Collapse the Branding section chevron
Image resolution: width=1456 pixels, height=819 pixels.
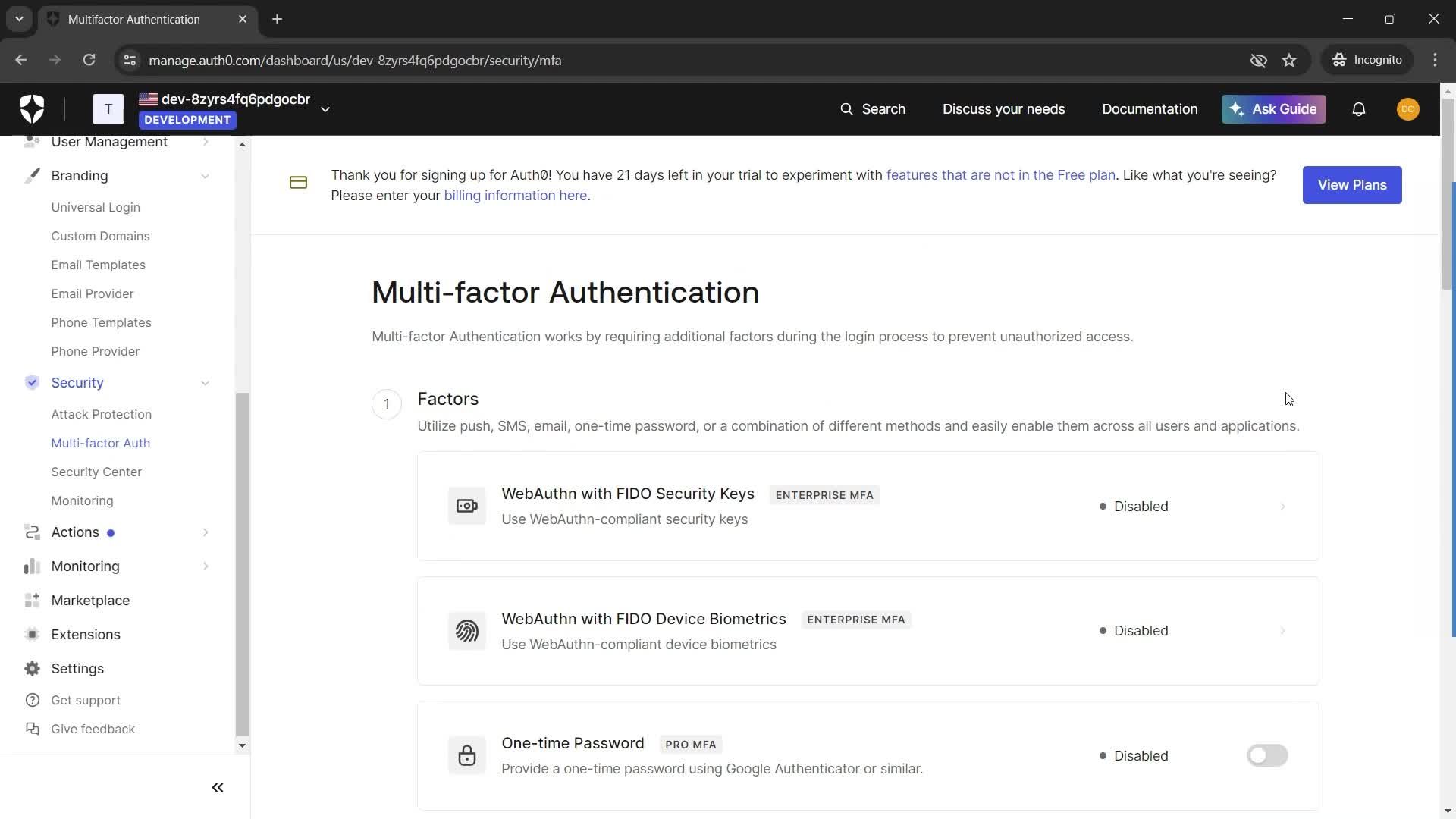tap(205, 176)
